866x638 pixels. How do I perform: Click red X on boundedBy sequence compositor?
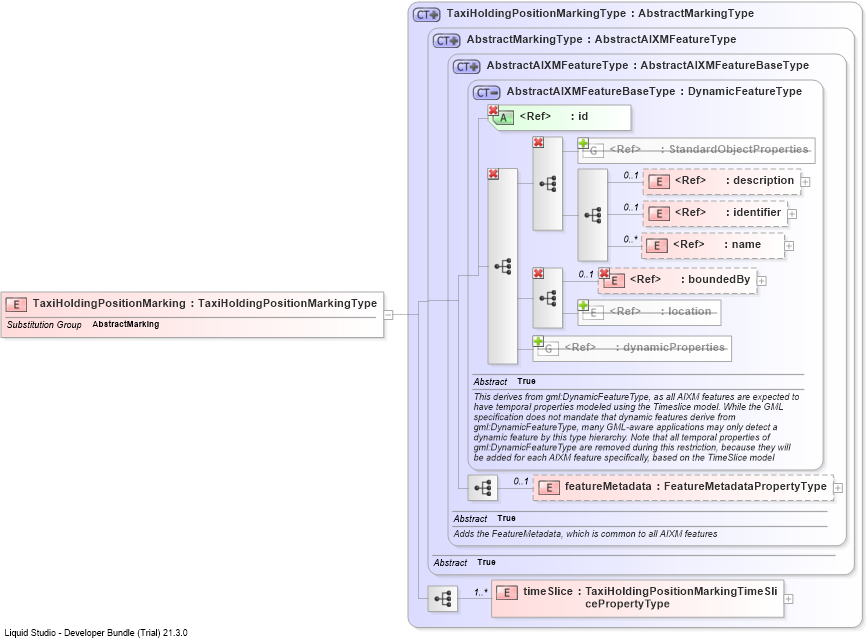538,273
